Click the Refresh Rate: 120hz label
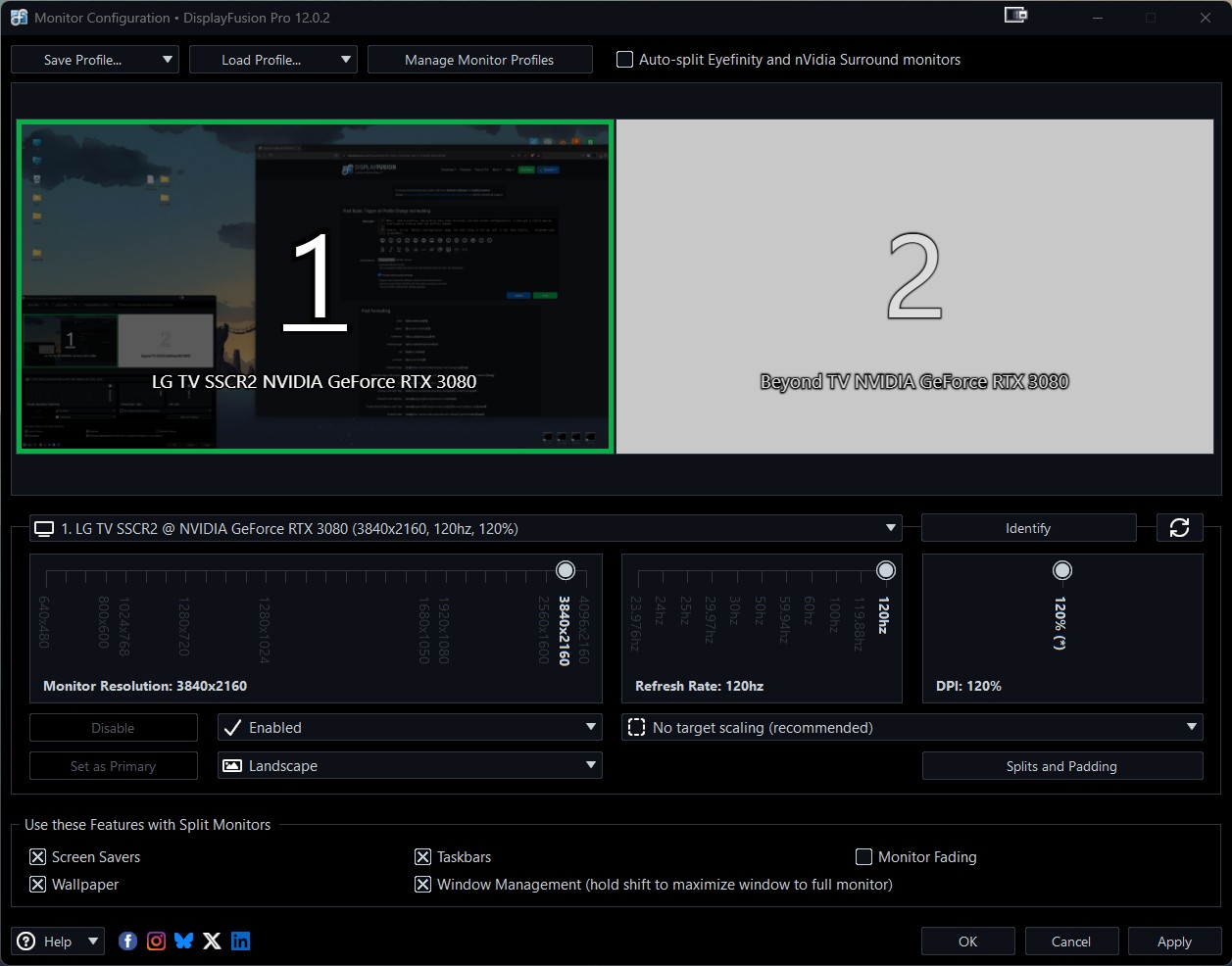This screenshot has height=966, width=1232. [x=700, y=686]
